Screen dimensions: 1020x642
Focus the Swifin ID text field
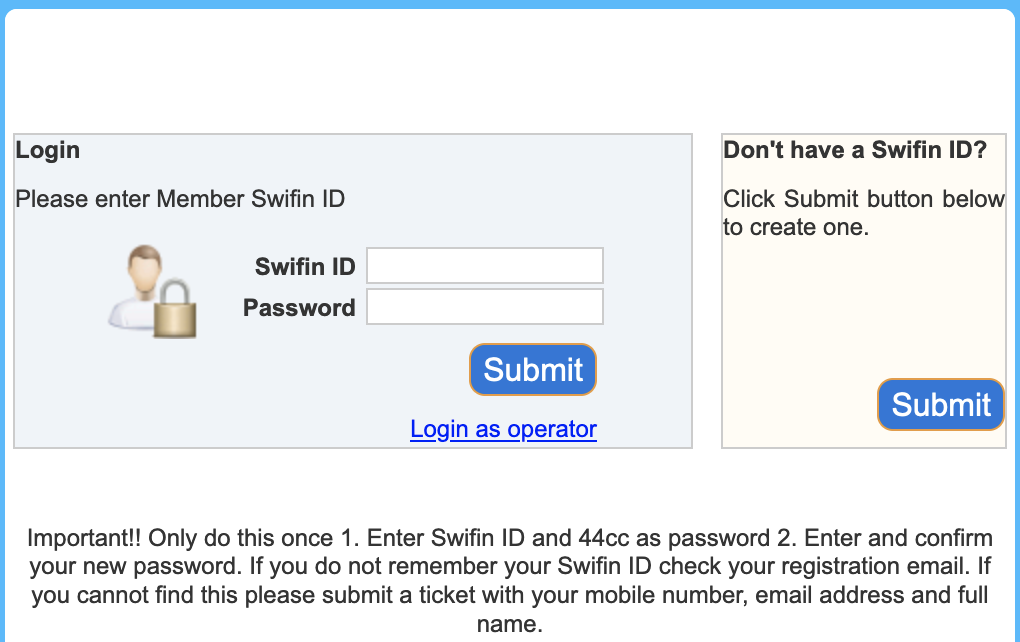(485, 265)
